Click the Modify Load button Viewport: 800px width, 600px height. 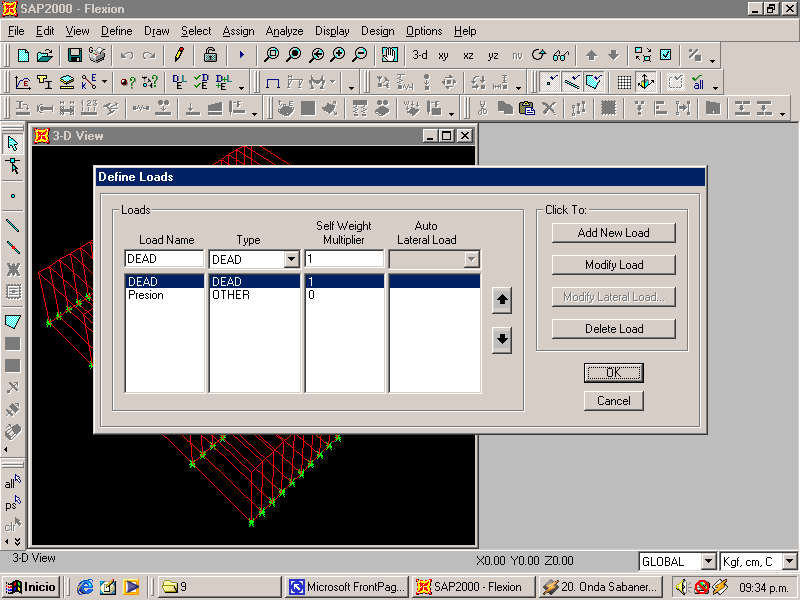(614, 265)
